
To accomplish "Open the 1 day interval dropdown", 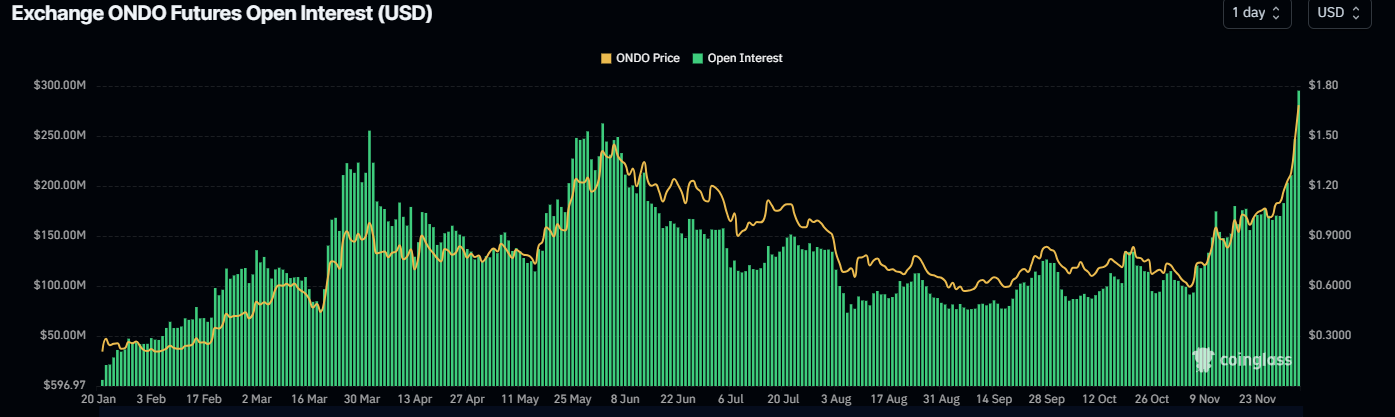I will (1256, 13).
